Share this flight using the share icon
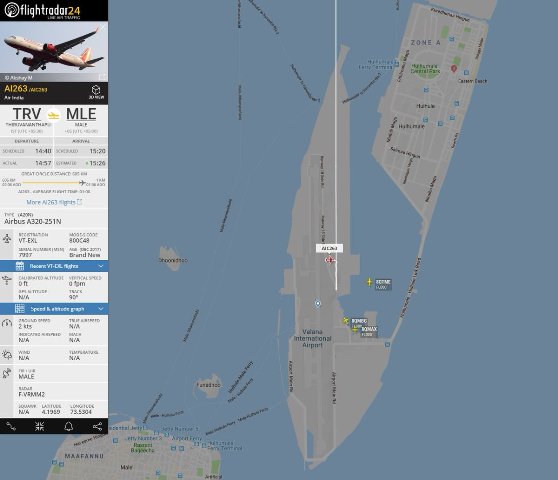Image resolution: width=558 pixels, height=480 pixels. [x=97, y=426]
